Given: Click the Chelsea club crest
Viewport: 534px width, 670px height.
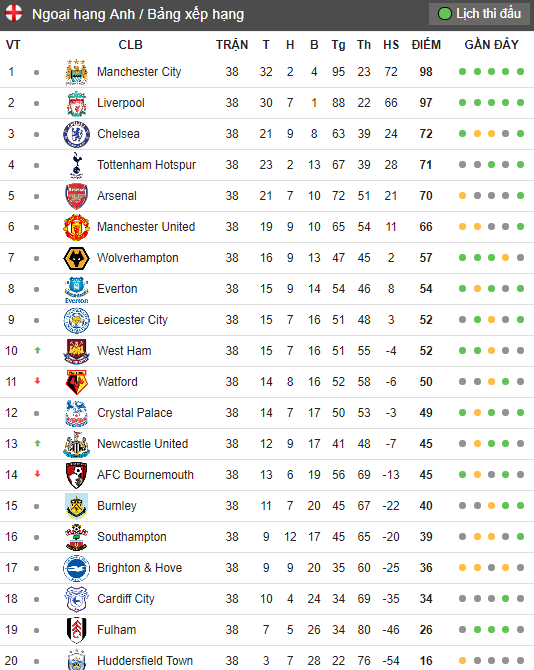Looking at the screenshot, I should pyautogui.click(x=76, y=134).
